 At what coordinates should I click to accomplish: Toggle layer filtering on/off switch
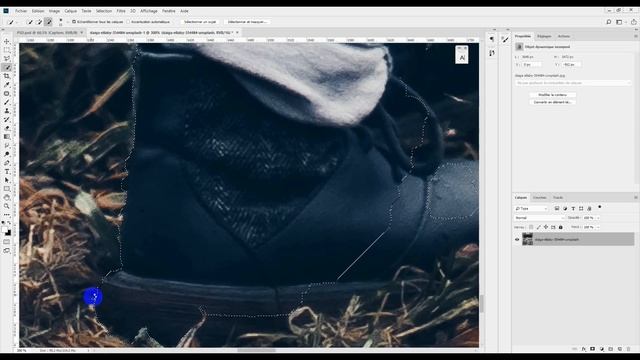(600, 207)
